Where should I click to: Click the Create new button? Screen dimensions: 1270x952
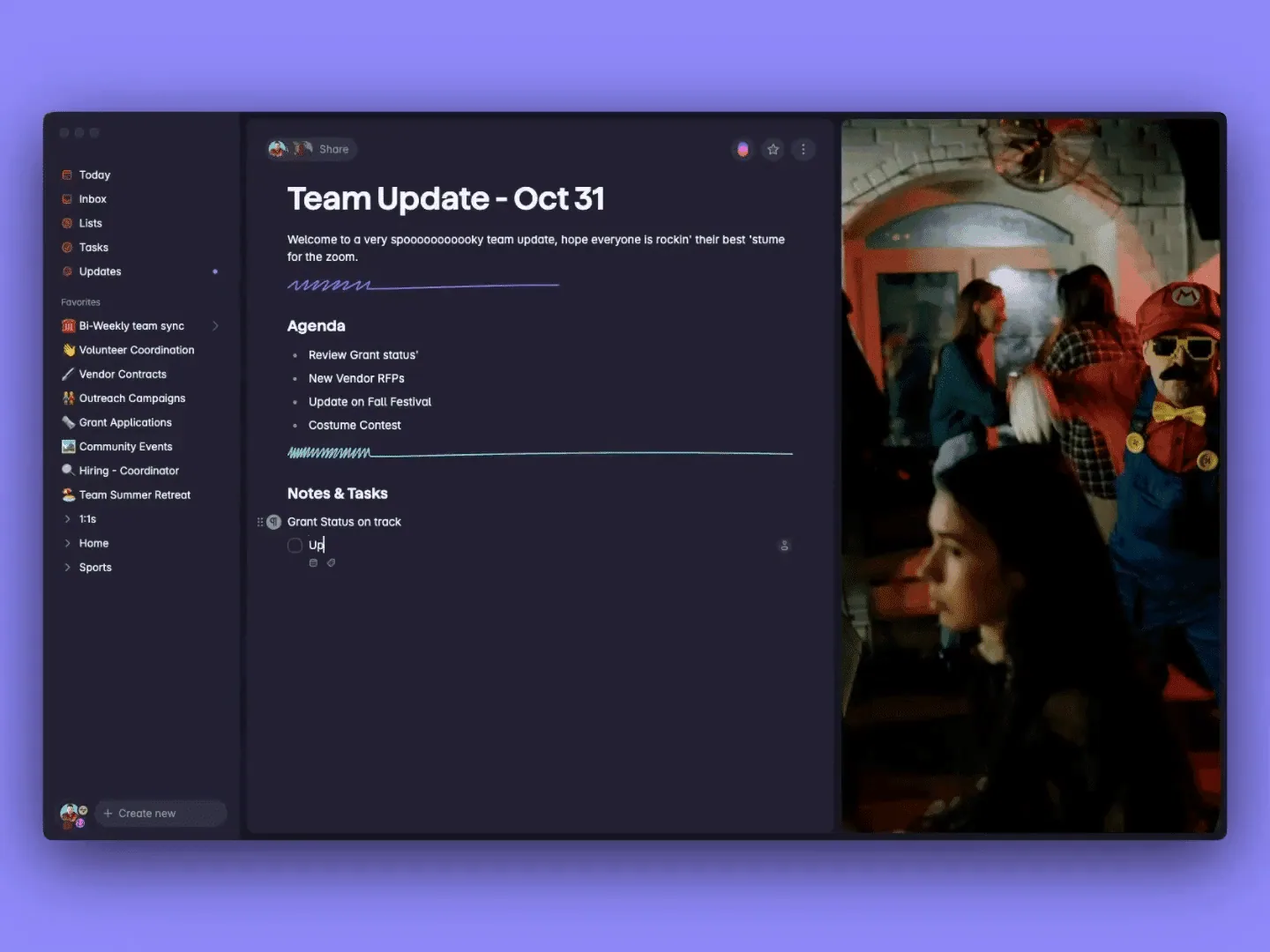[161, 814]
